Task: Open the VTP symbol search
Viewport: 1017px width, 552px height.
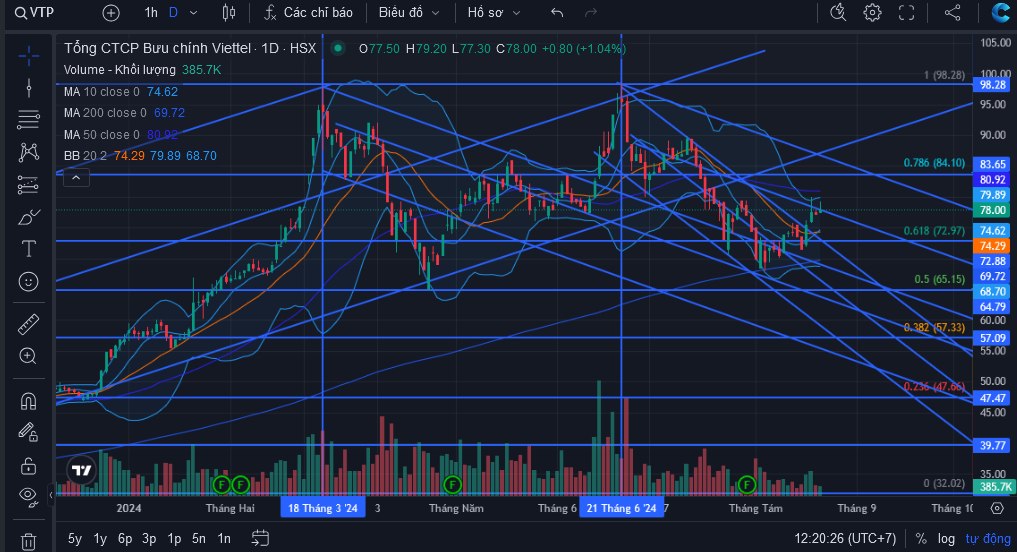Action: 35,12
